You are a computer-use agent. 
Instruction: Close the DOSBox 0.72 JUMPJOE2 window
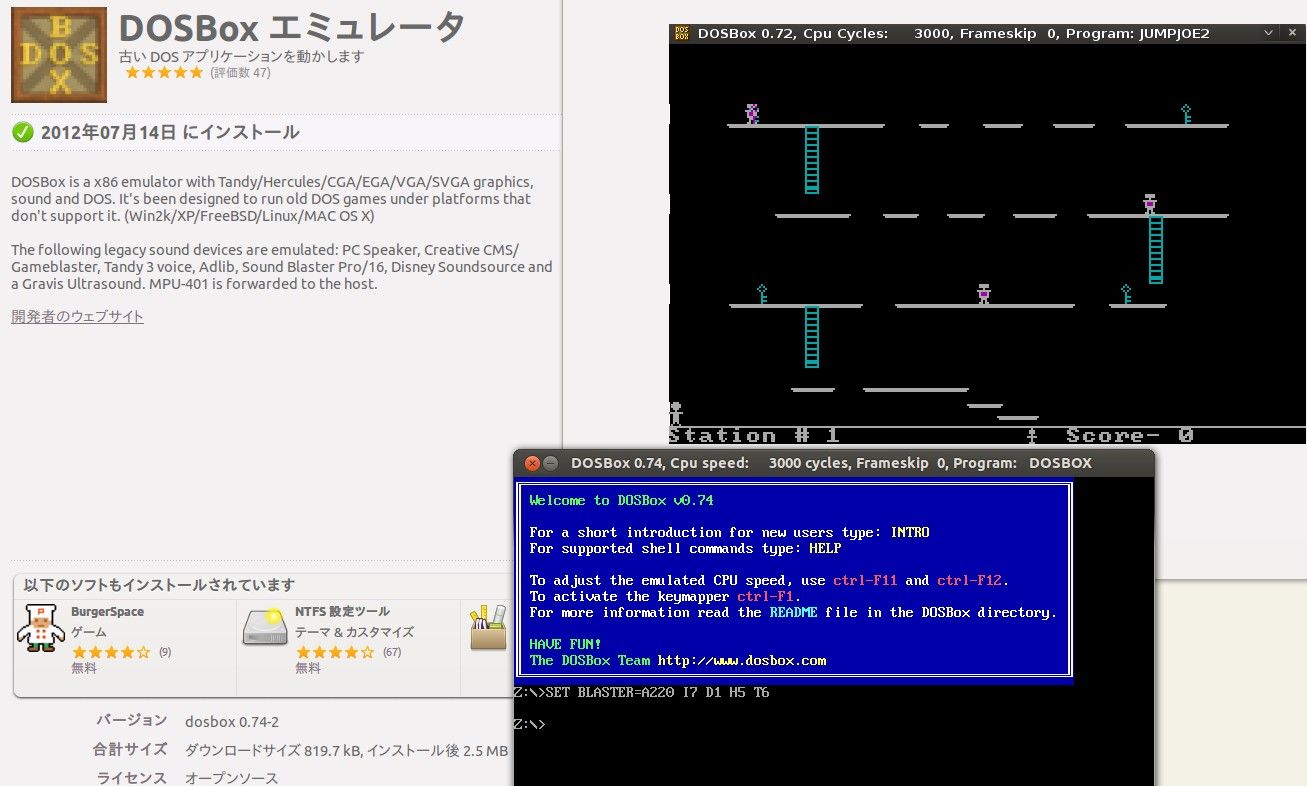[x=1291, y=33]
